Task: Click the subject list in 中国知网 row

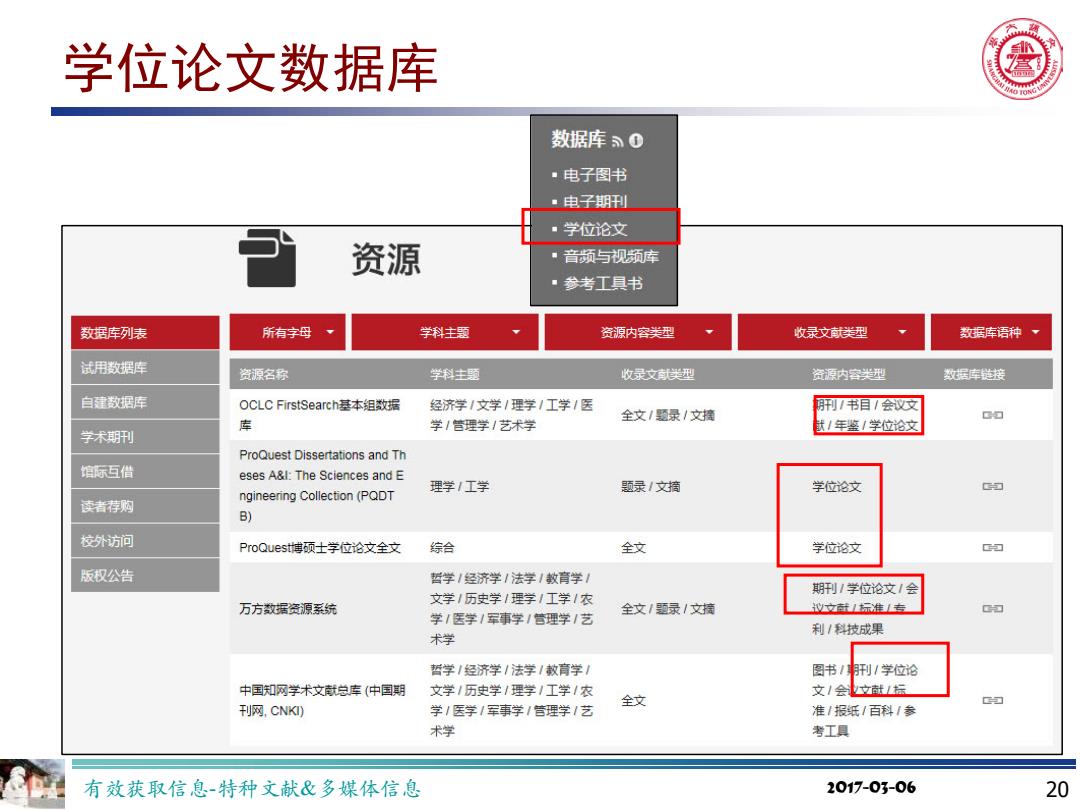Action: (511, 700)
